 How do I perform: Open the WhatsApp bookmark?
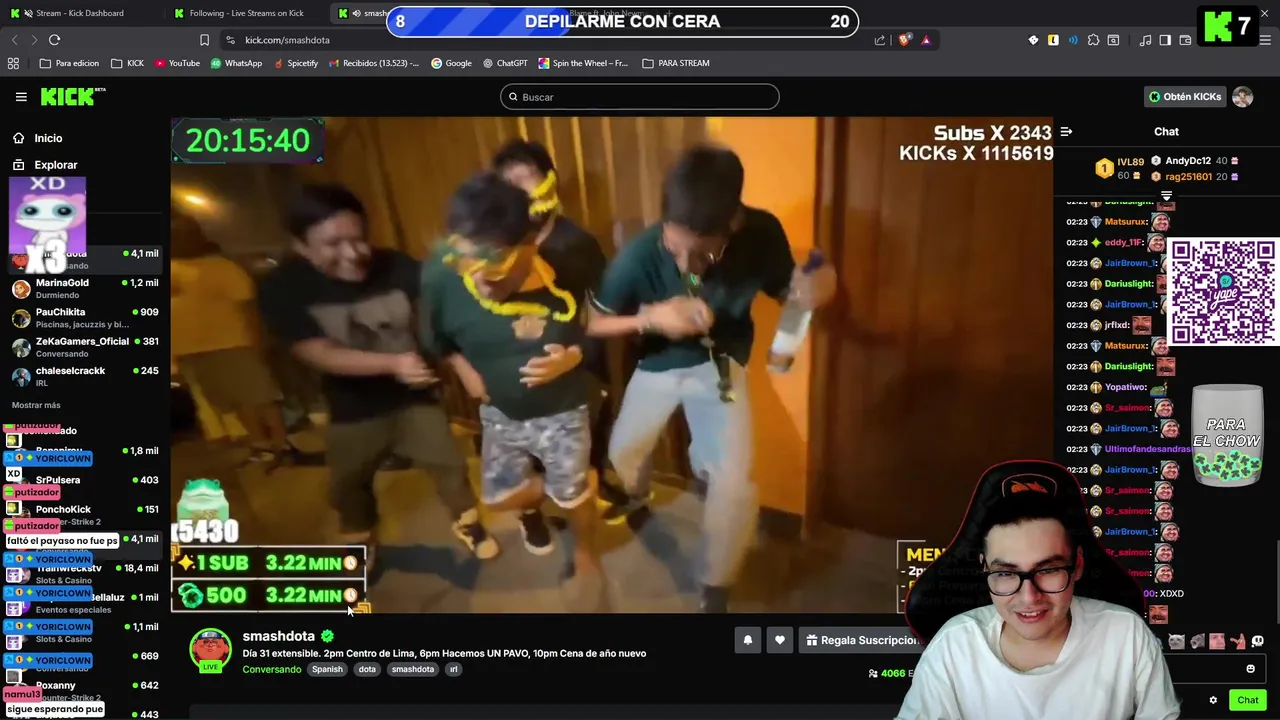(x=235, y=63)
